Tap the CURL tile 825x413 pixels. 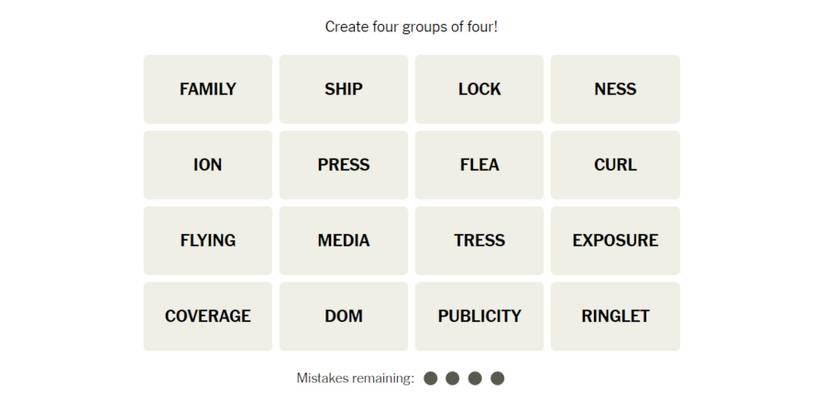click(x=615, y=165)
